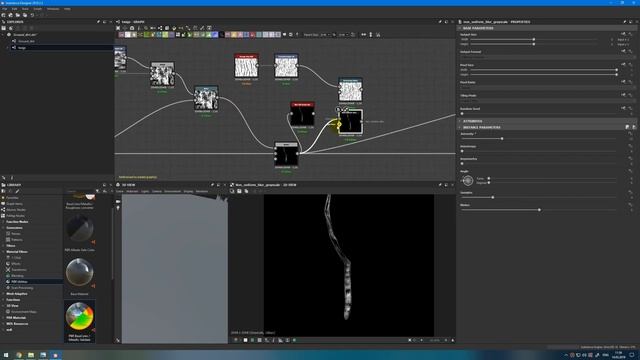Open File Explorer from the taskbar

coord(31,355)
